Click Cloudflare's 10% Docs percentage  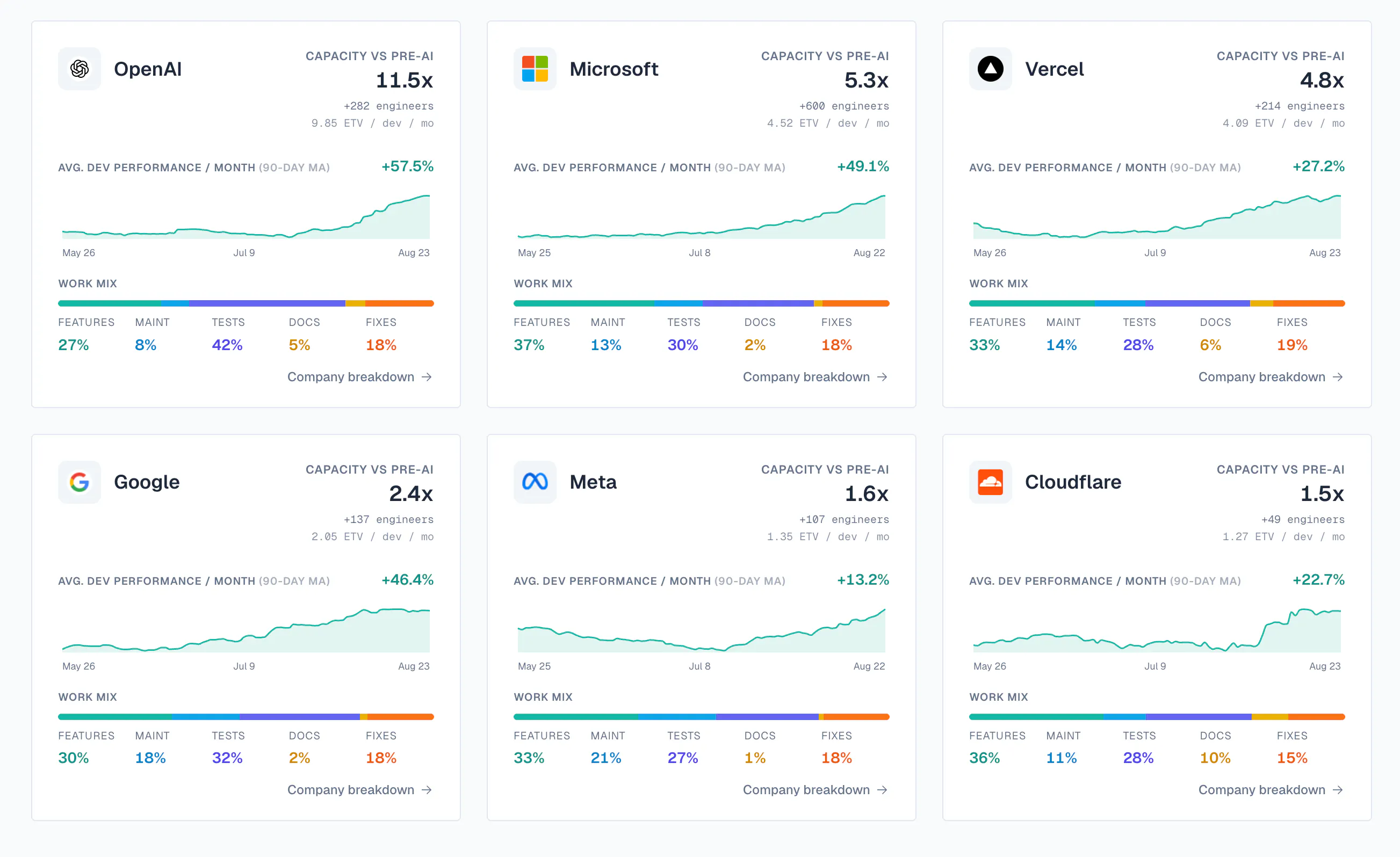[x=1215, y=758]
